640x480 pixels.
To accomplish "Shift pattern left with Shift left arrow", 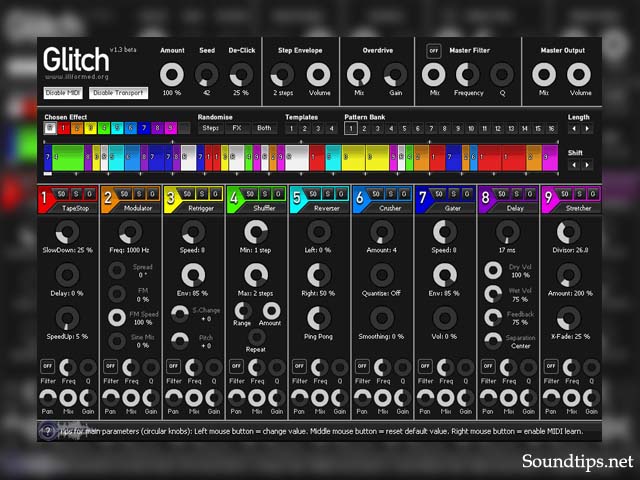I will tap(574, 164).
